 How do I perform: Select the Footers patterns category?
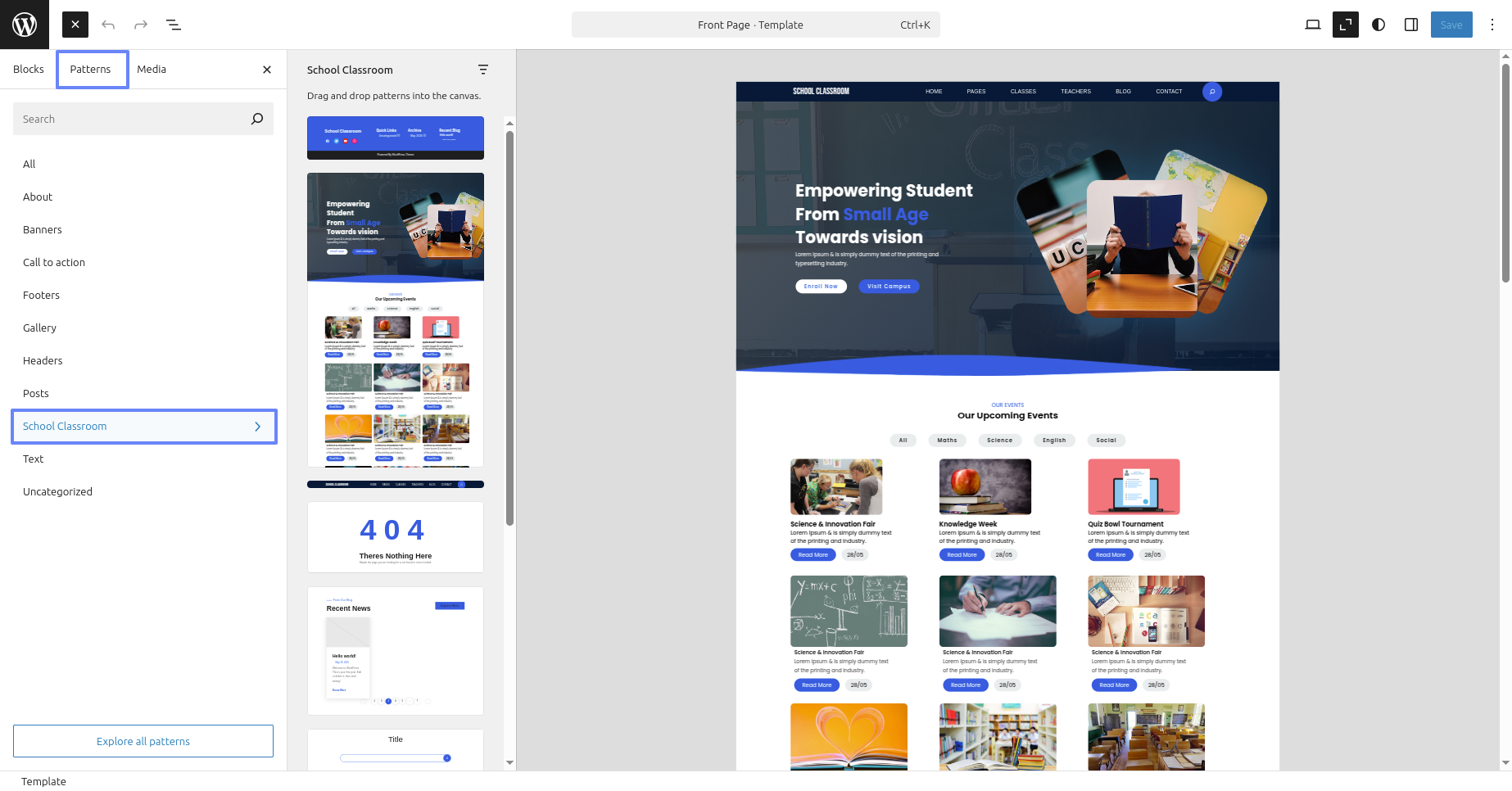click(143, 295)
